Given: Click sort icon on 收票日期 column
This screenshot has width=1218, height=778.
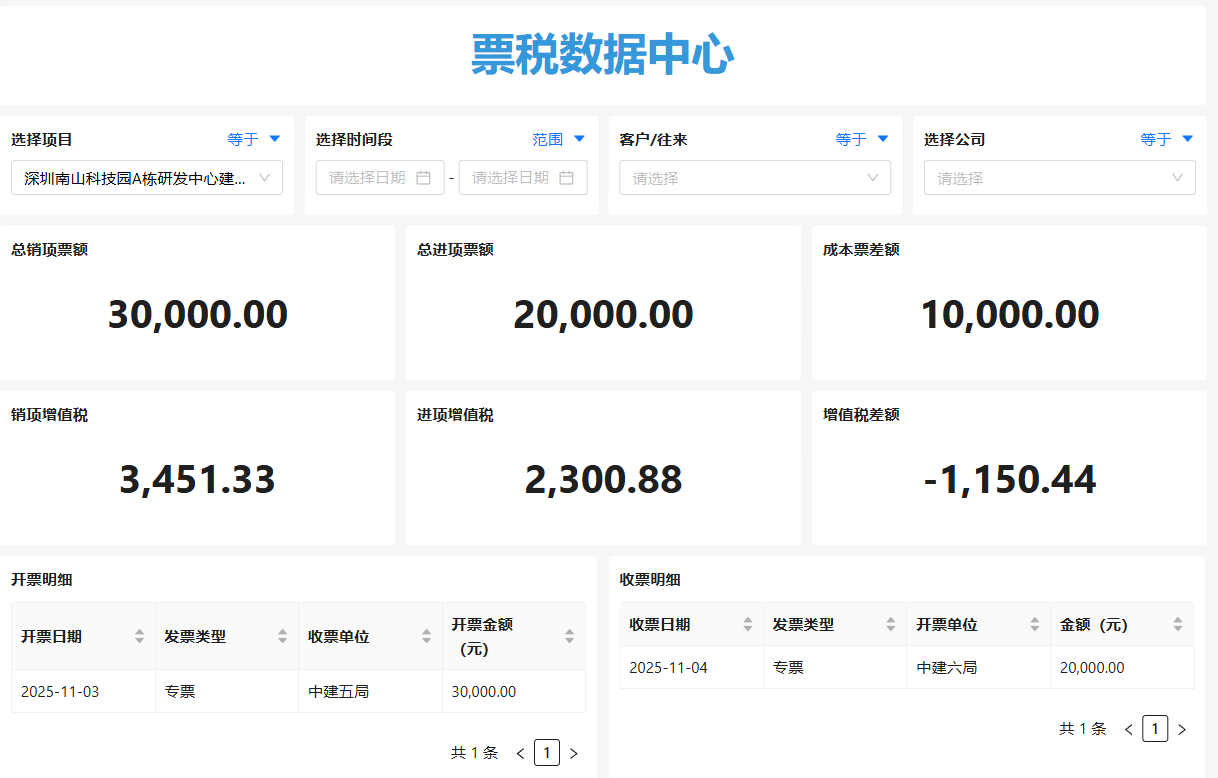Looking at the screenshot, I should pos(749,623).
